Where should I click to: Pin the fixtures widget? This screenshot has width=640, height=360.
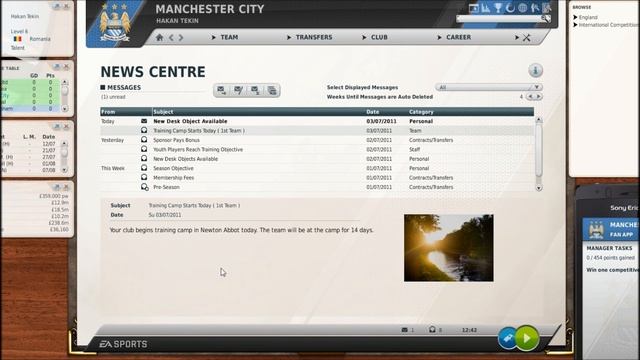57,127
